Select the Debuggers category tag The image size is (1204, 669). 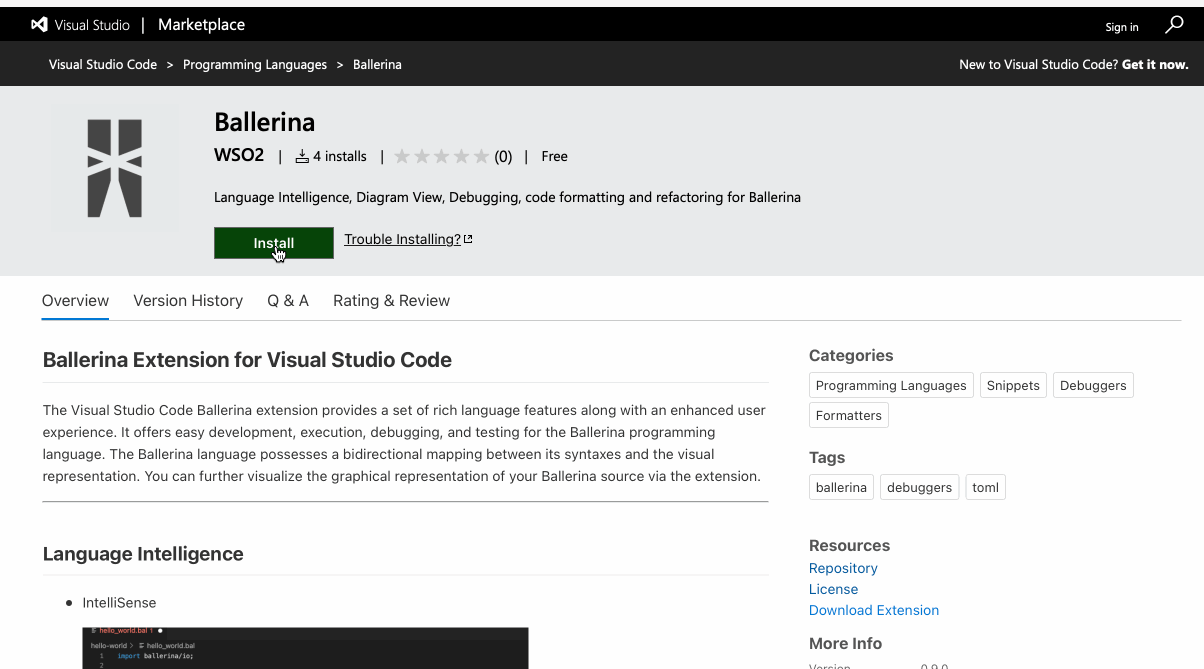pyautogui.click(x=1093, y=386)
